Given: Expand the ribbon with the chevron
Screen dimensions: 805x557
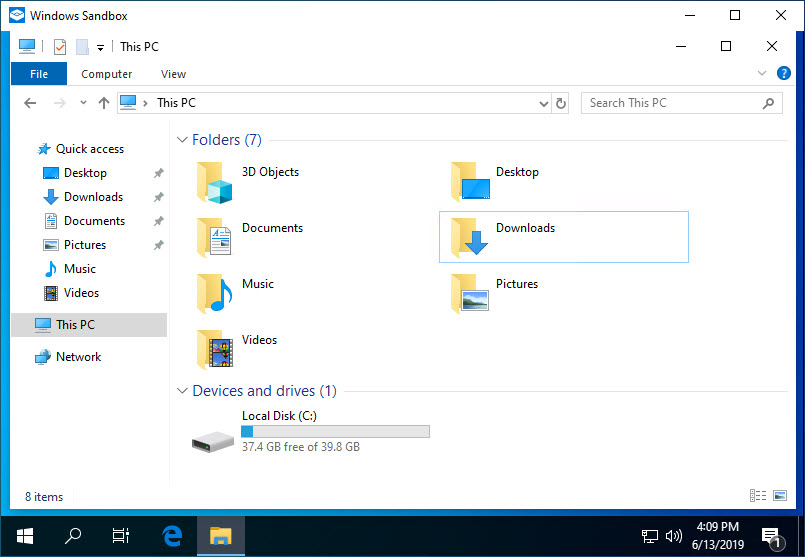Looking at the screenshot, I should click(762, 73).
